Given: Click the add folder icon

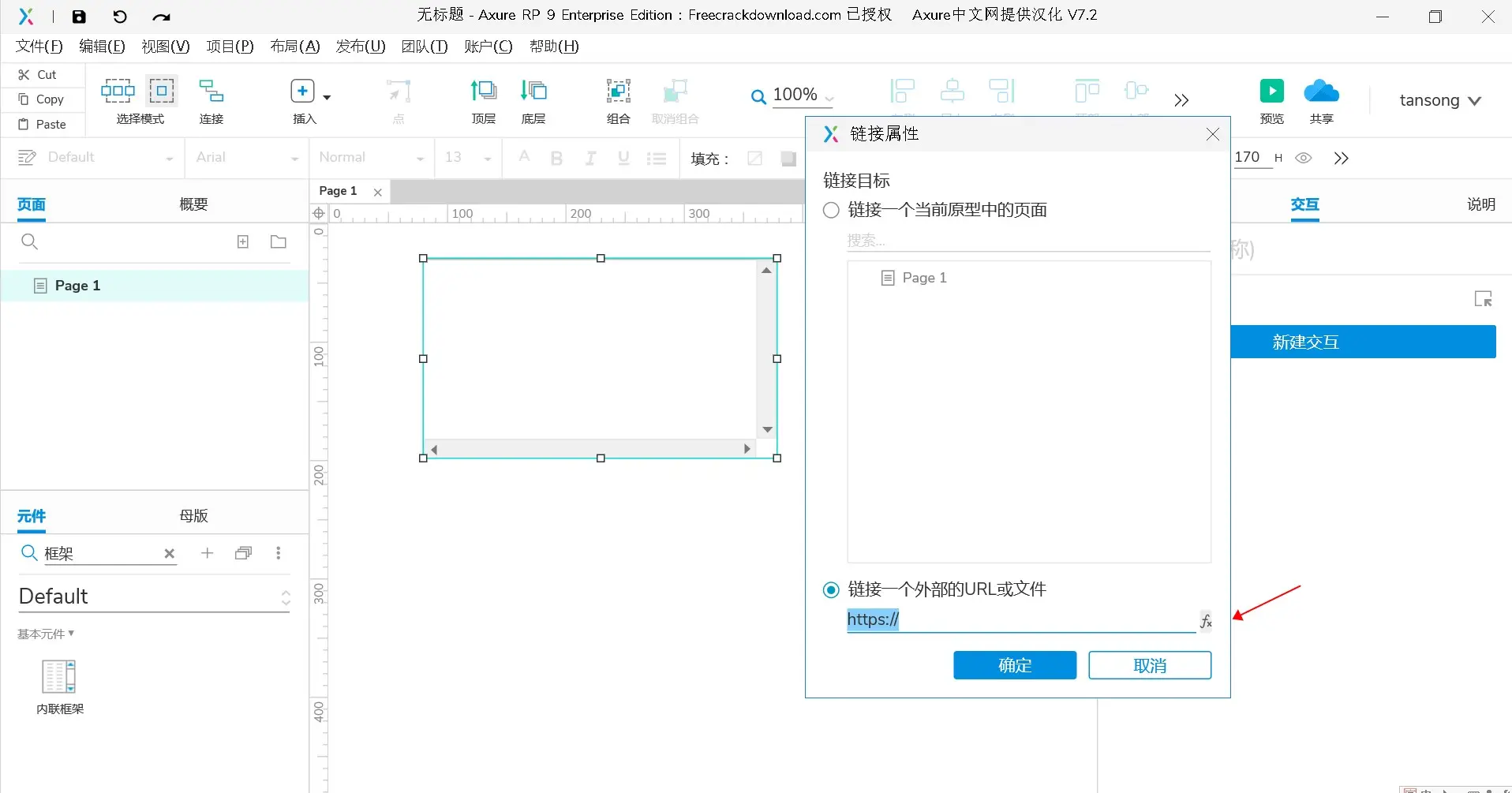Looking at the screenshot, I should pos(279,241).
